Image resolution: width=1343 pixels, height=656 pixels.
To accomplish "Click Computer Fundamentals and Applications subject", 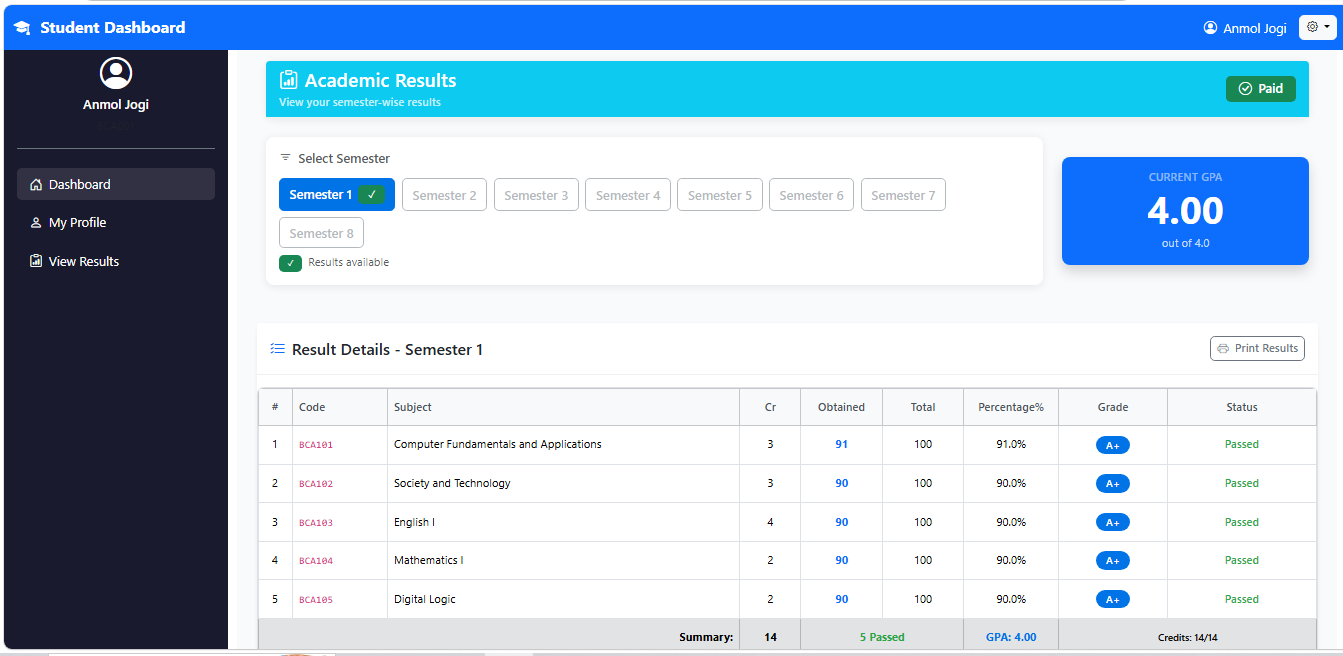I will [x=498, y=444].
